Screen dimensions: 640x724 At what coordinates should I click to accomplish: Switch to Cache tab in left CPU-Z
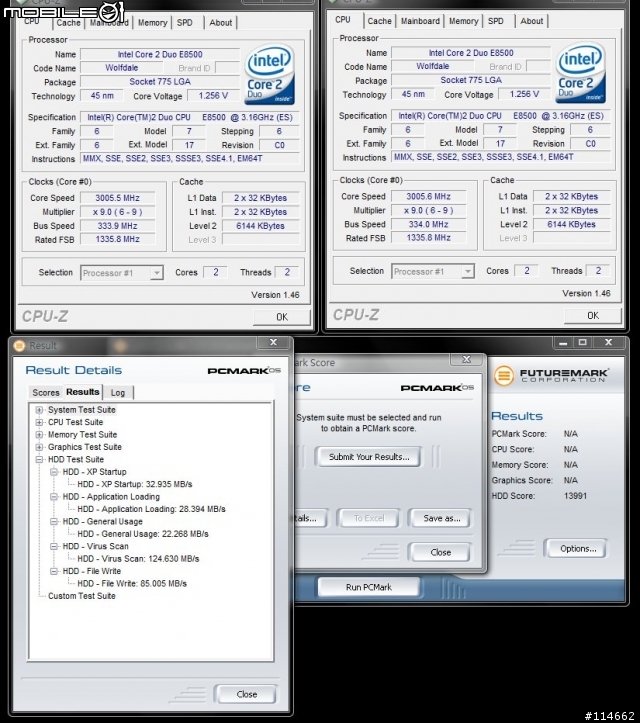pos(68,23)
